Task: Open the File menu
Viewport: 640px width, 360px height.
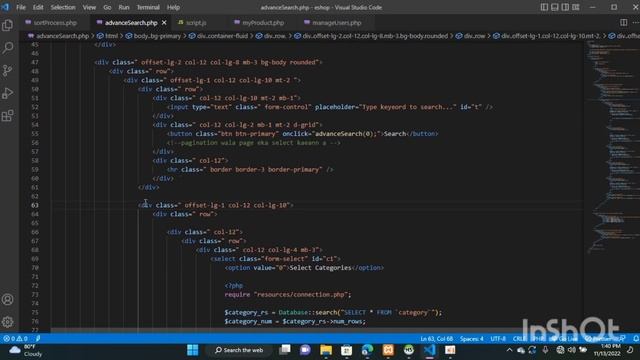Action: coord(21,7)
